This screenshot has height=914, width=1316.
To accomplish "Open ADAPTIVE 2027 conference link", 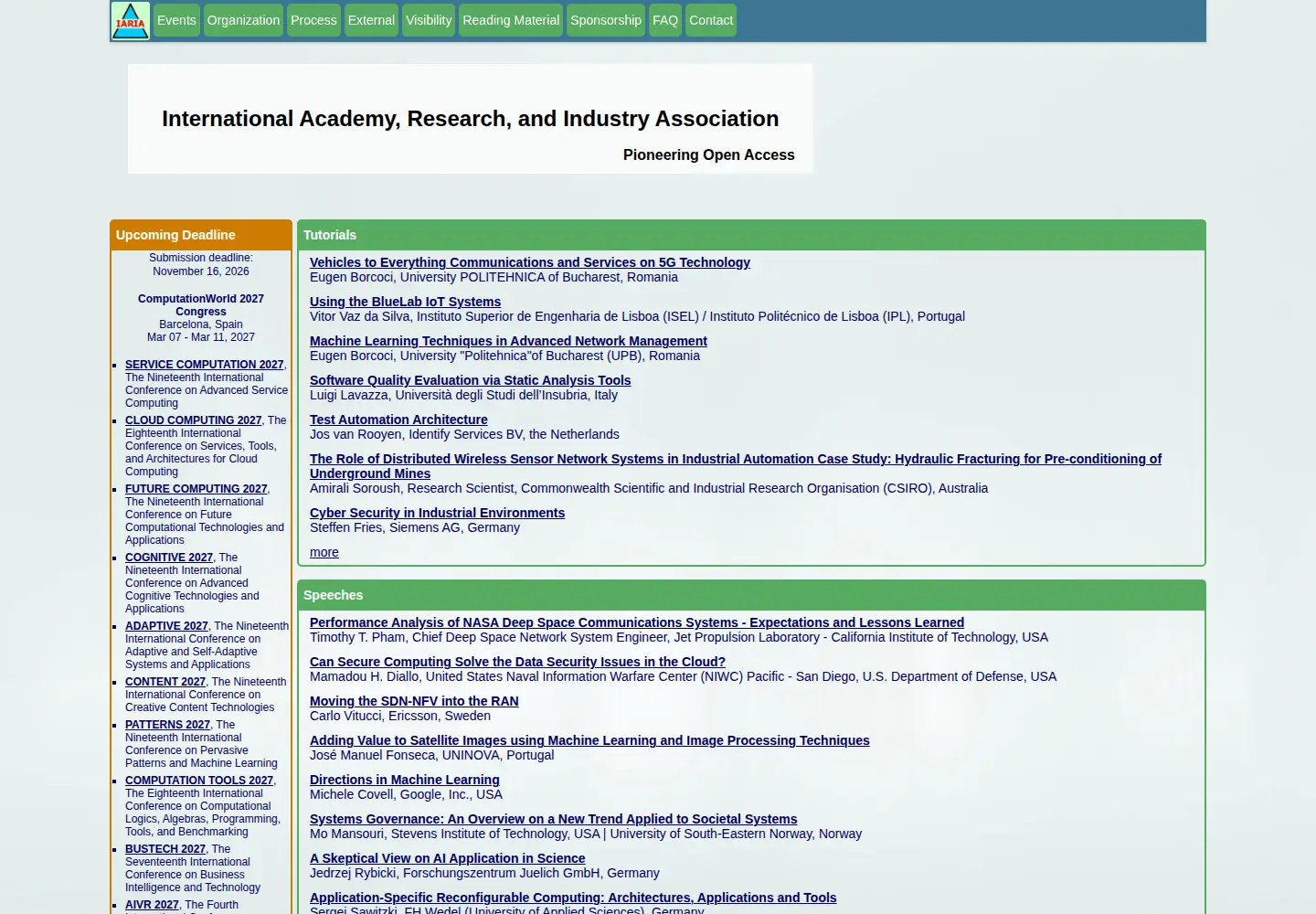I will click(166, 626).
